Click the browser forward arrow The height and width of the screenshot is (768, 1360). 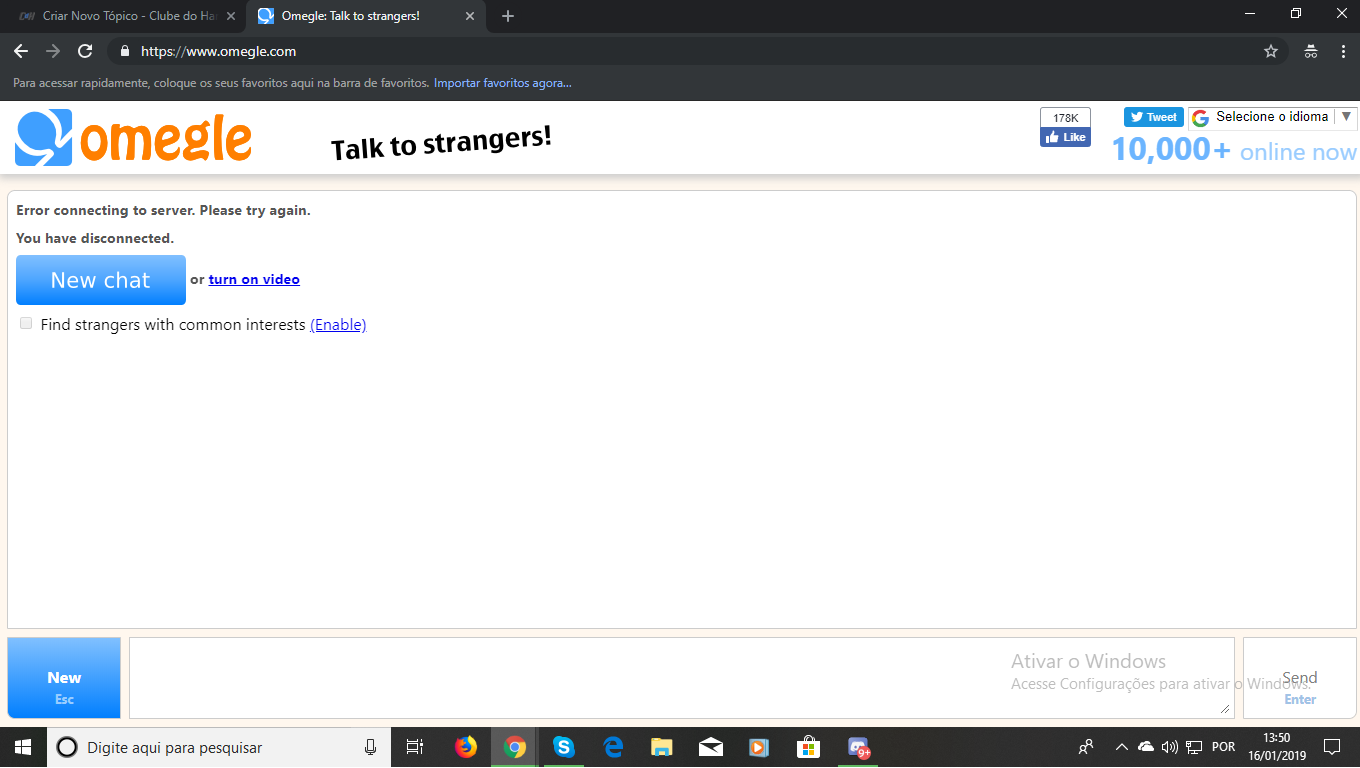point(53,51)
